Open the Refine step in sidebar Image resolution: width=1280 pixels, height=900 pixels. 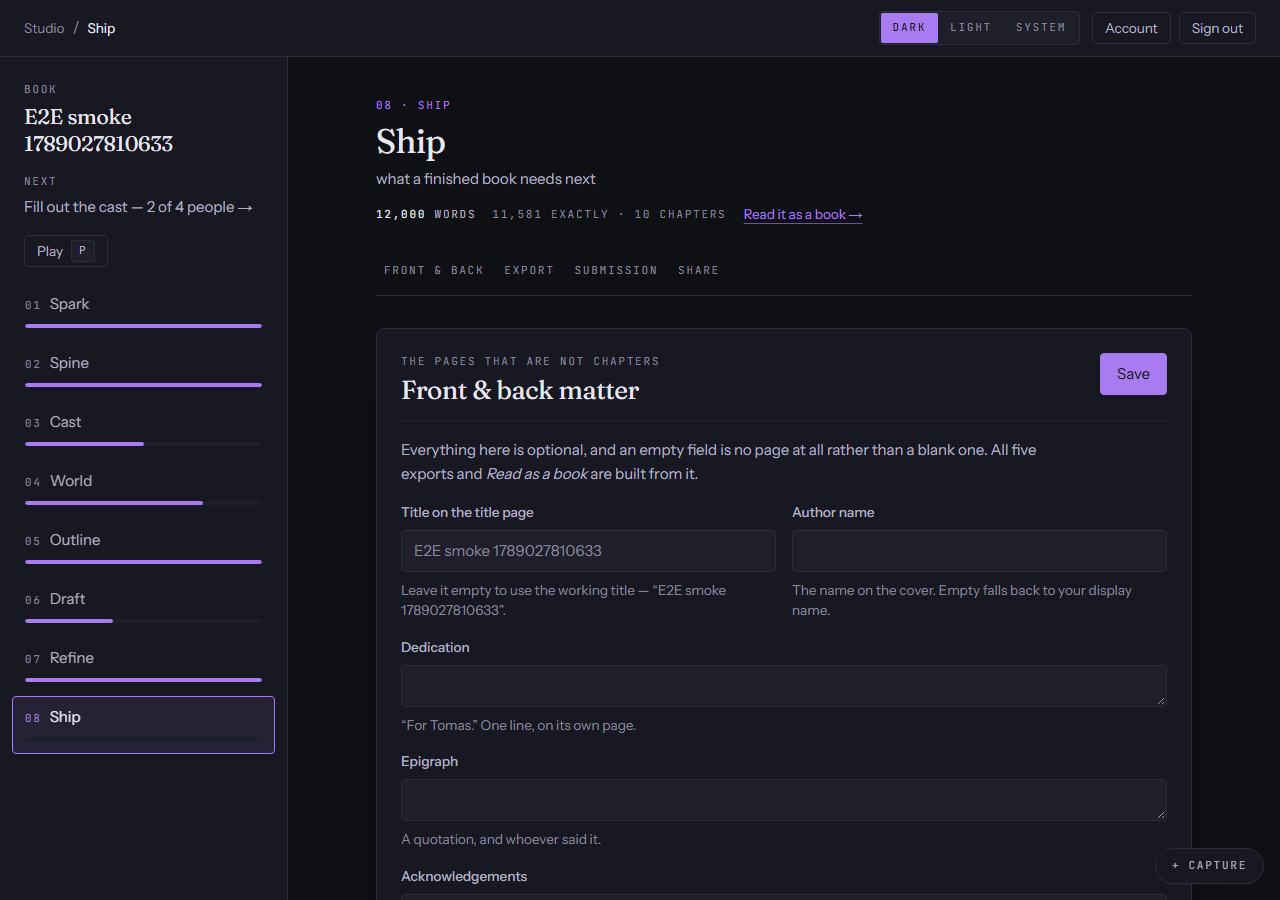coord(143,664)
